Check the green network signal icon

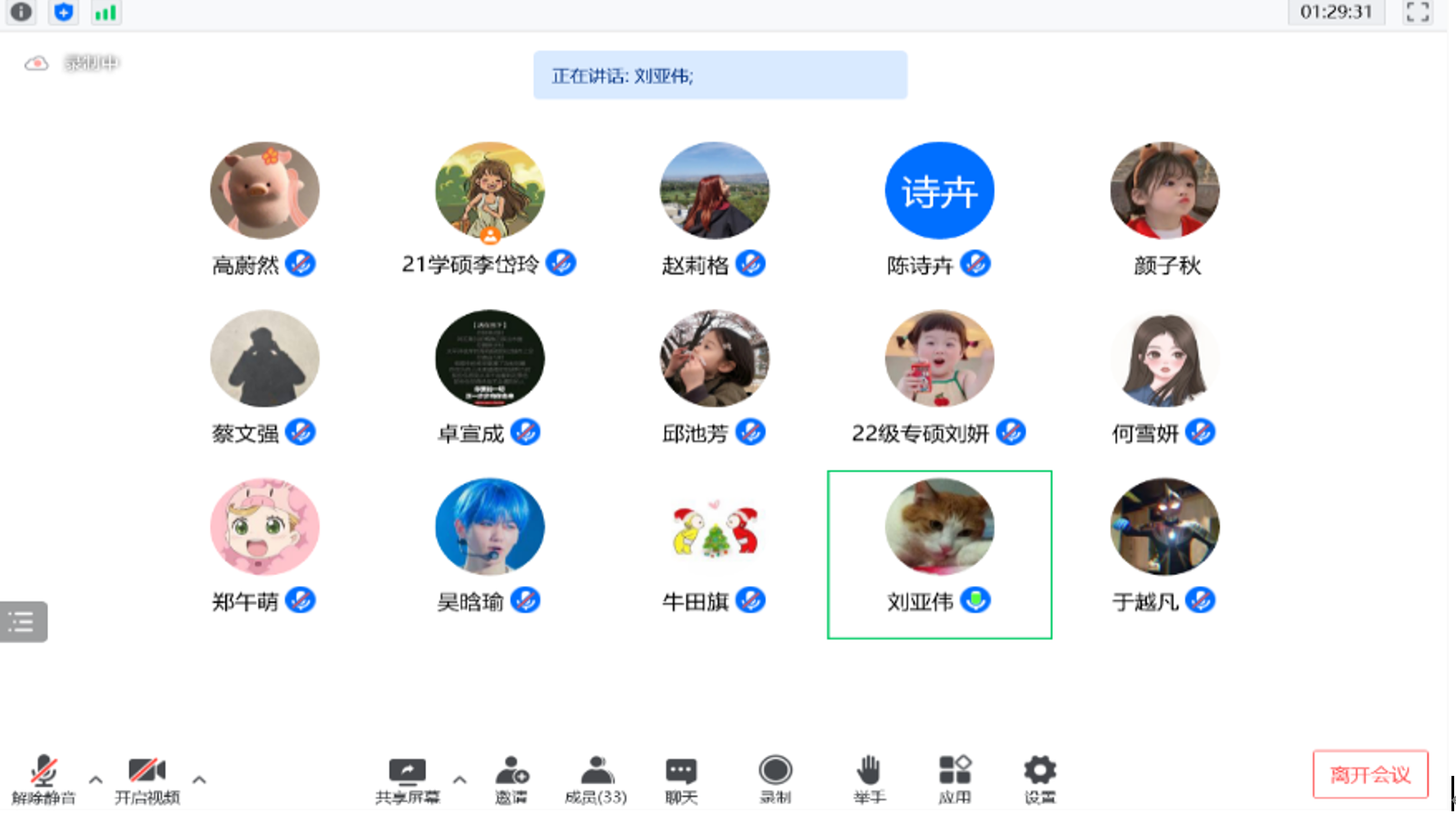[105, 12]
